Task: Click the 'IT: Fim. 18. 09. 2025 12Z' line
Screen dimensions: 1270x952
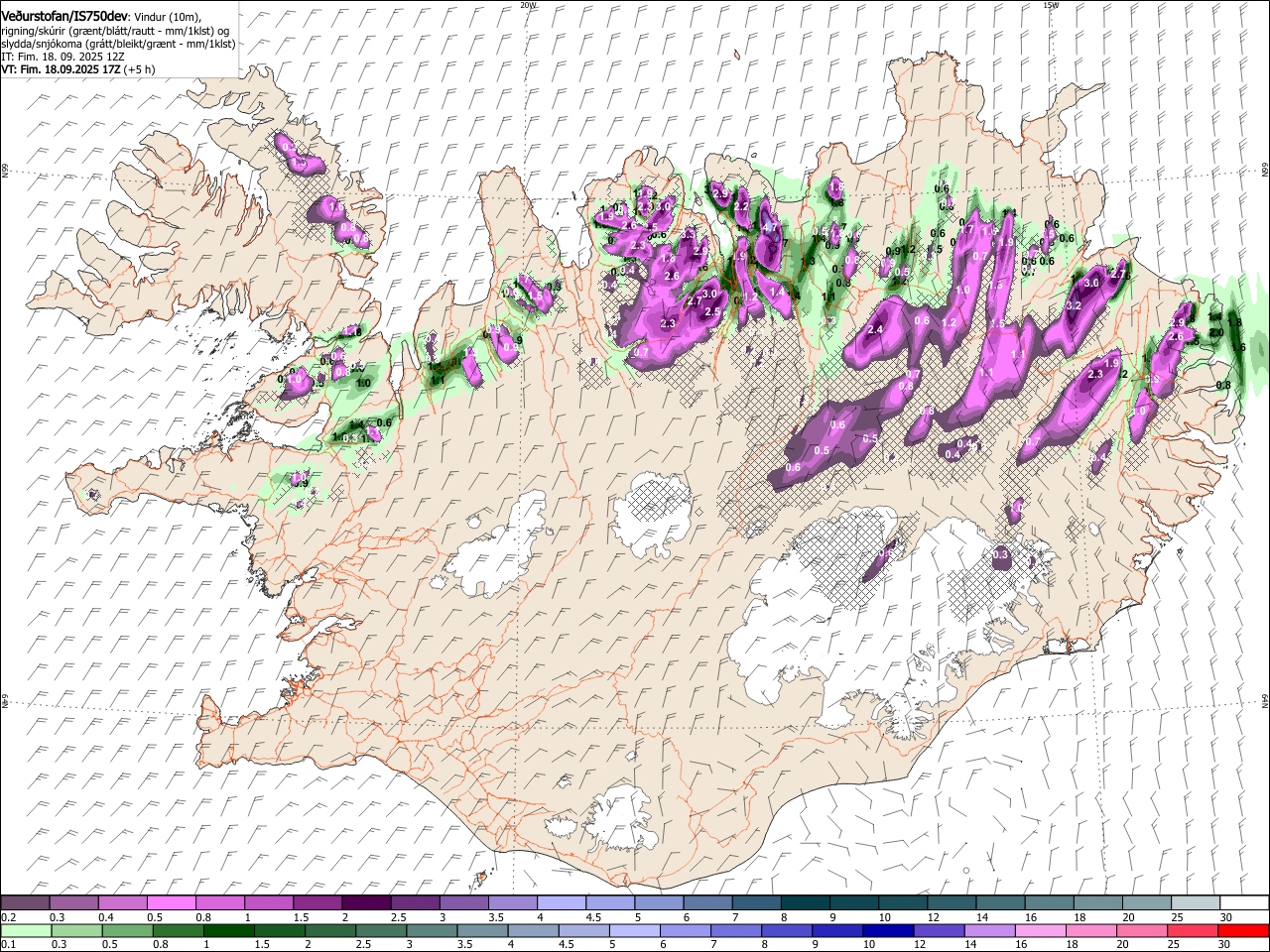Action: [x=63, y=58]
